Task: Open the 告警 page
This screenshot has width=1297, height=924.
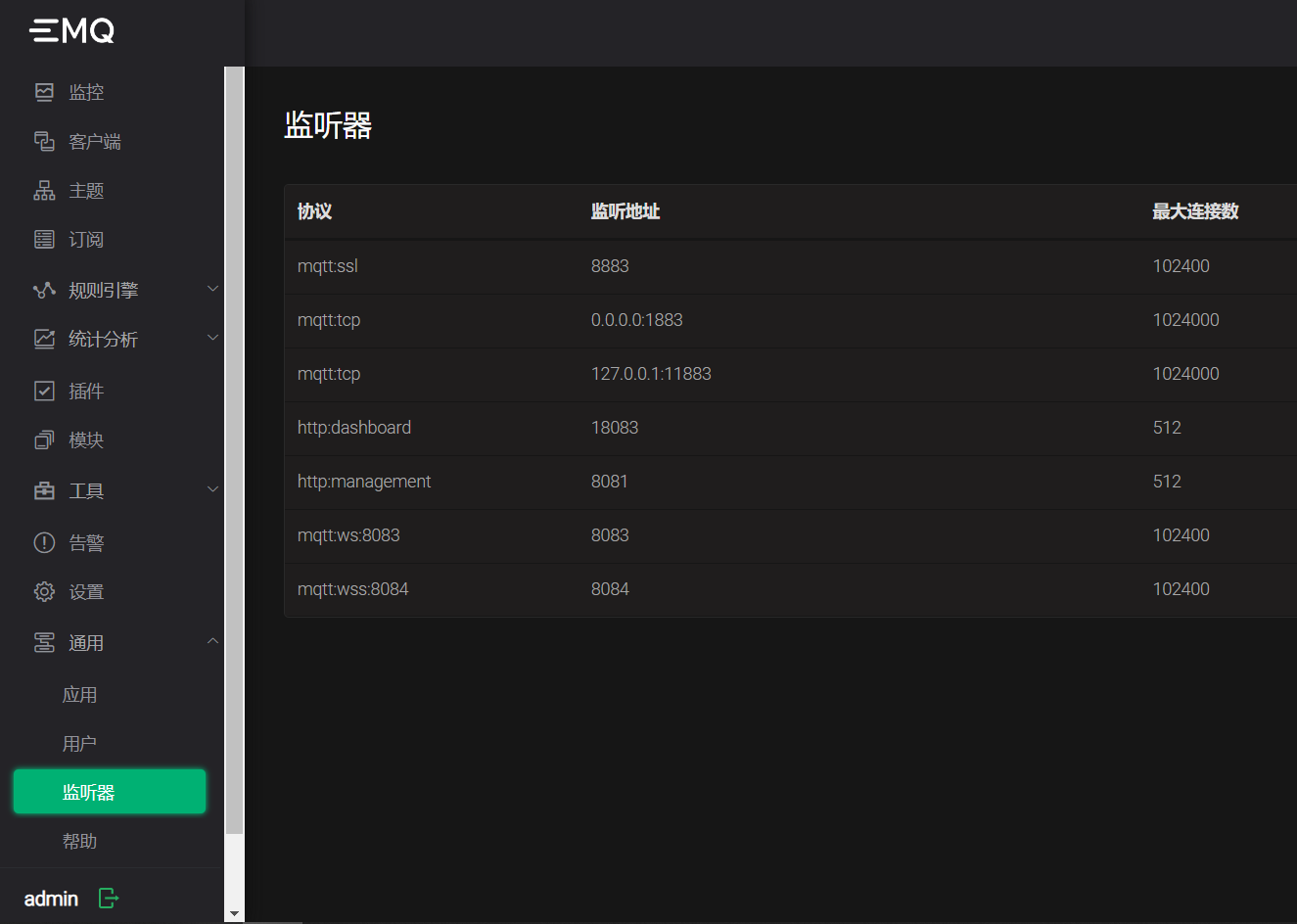Action: coord(86,542)
